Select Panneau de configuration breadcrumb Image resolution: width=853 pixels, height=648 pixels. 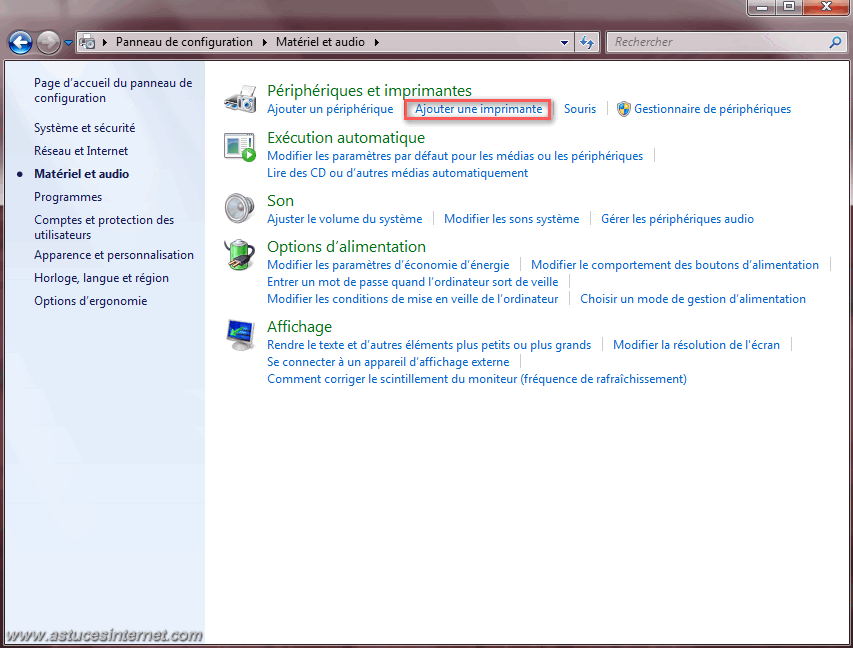tap(184, 42)
